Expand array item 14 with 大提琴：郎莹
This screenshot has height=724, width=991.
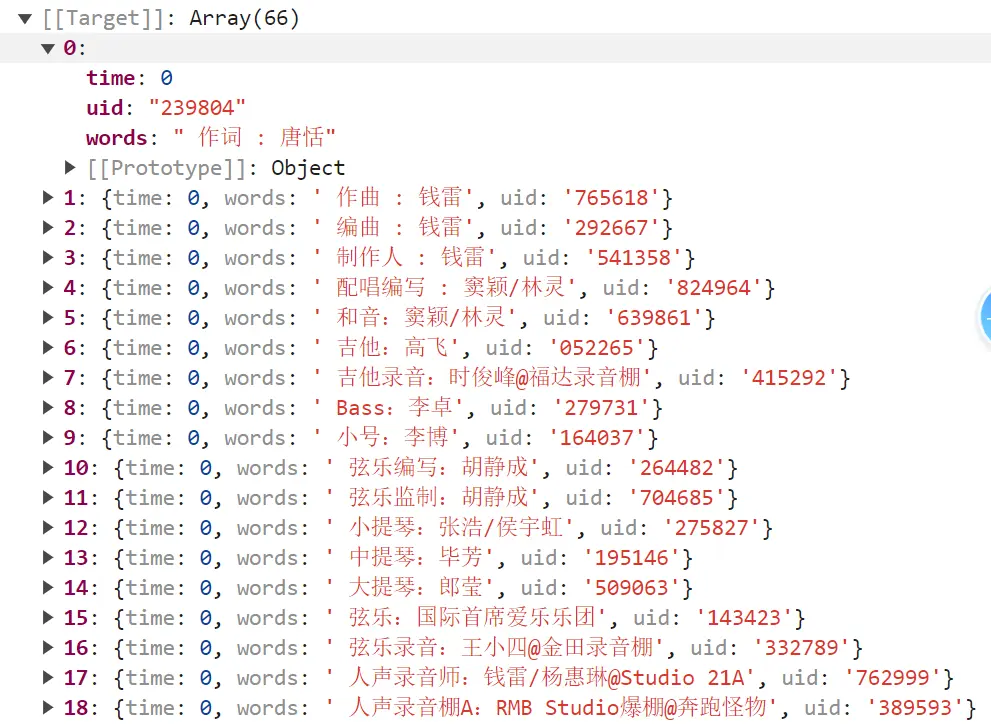[47, 588]
